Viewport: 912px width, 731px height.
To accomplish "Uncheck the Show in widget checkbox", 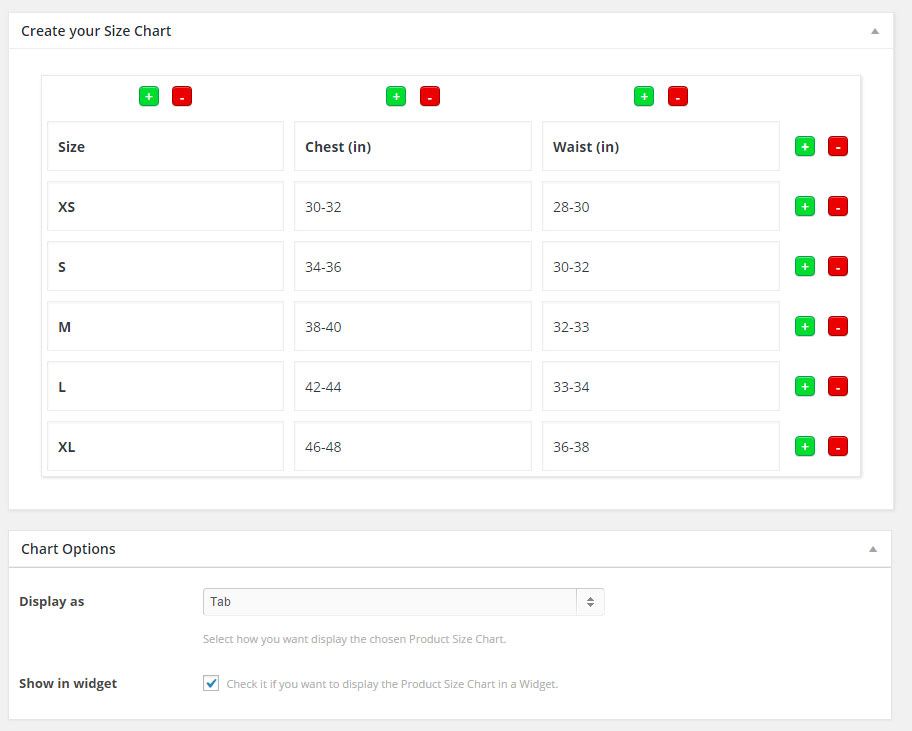I will [211, 684].
